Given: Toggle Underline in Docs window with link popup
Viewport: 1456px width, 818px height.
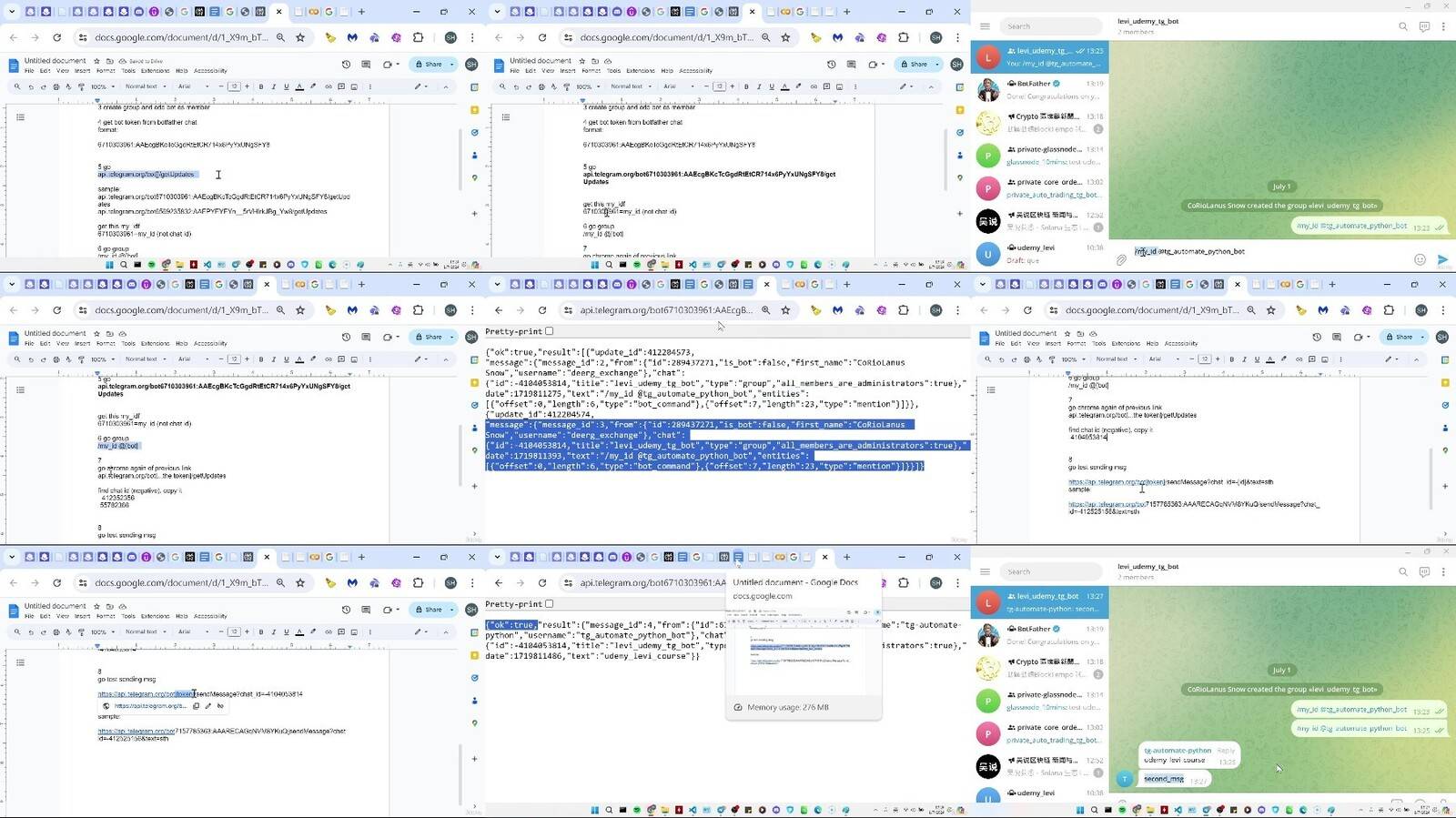Looking at the screenshot, I should pos(286,631).
